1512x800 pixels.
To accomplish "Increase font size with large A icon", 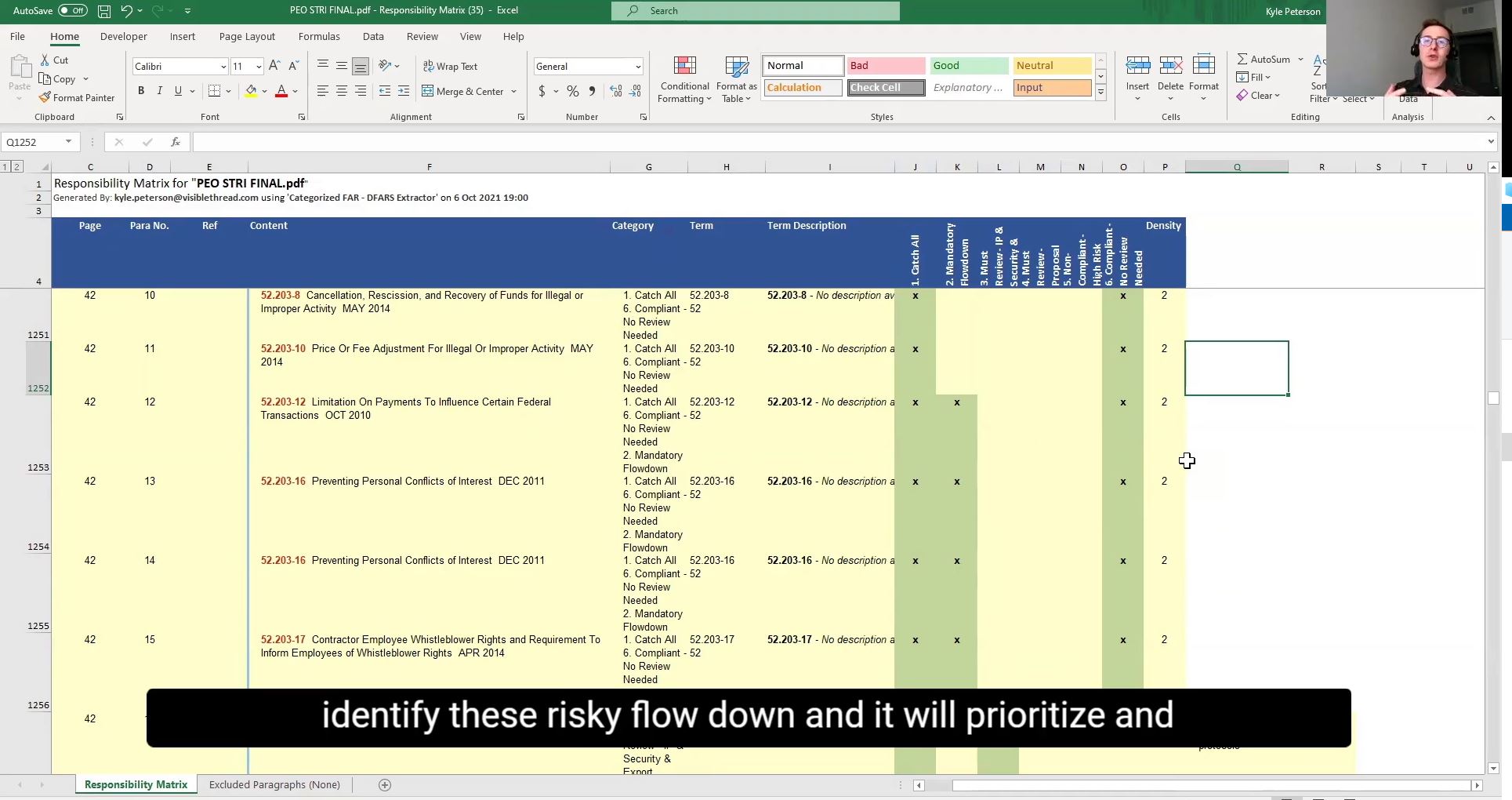I will pos(274,66).
